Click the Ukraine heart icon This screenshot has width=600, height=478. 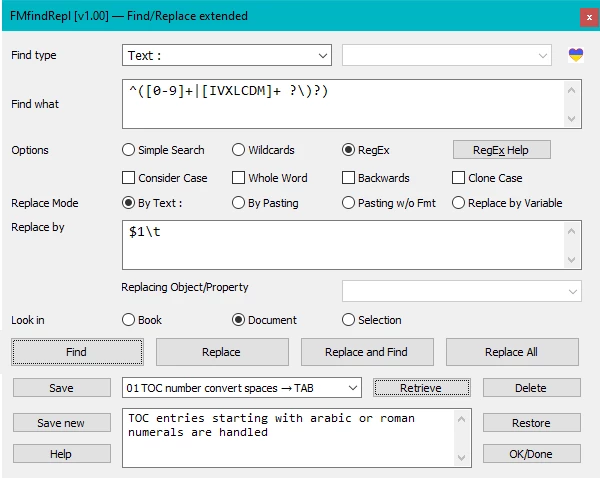(x=576, y=55)
